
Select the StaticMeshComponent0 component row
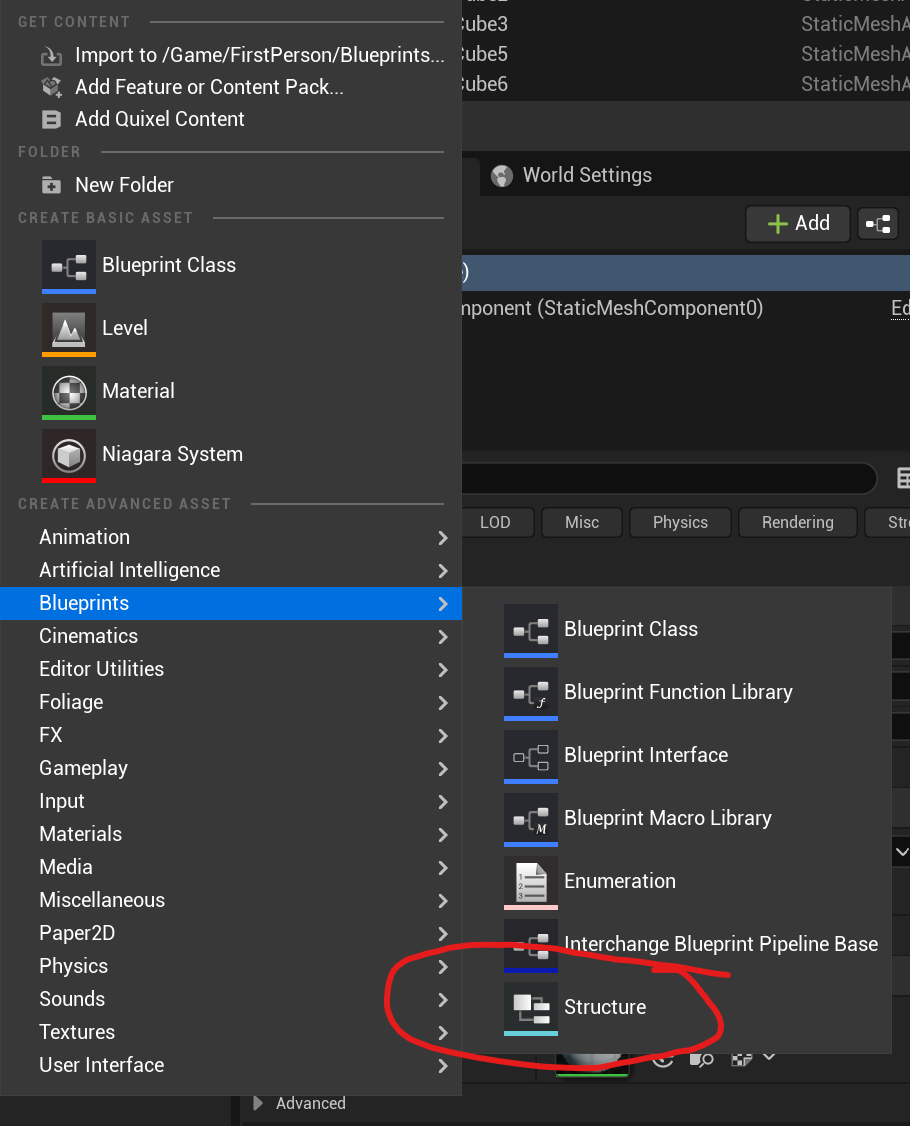(686, 309)
